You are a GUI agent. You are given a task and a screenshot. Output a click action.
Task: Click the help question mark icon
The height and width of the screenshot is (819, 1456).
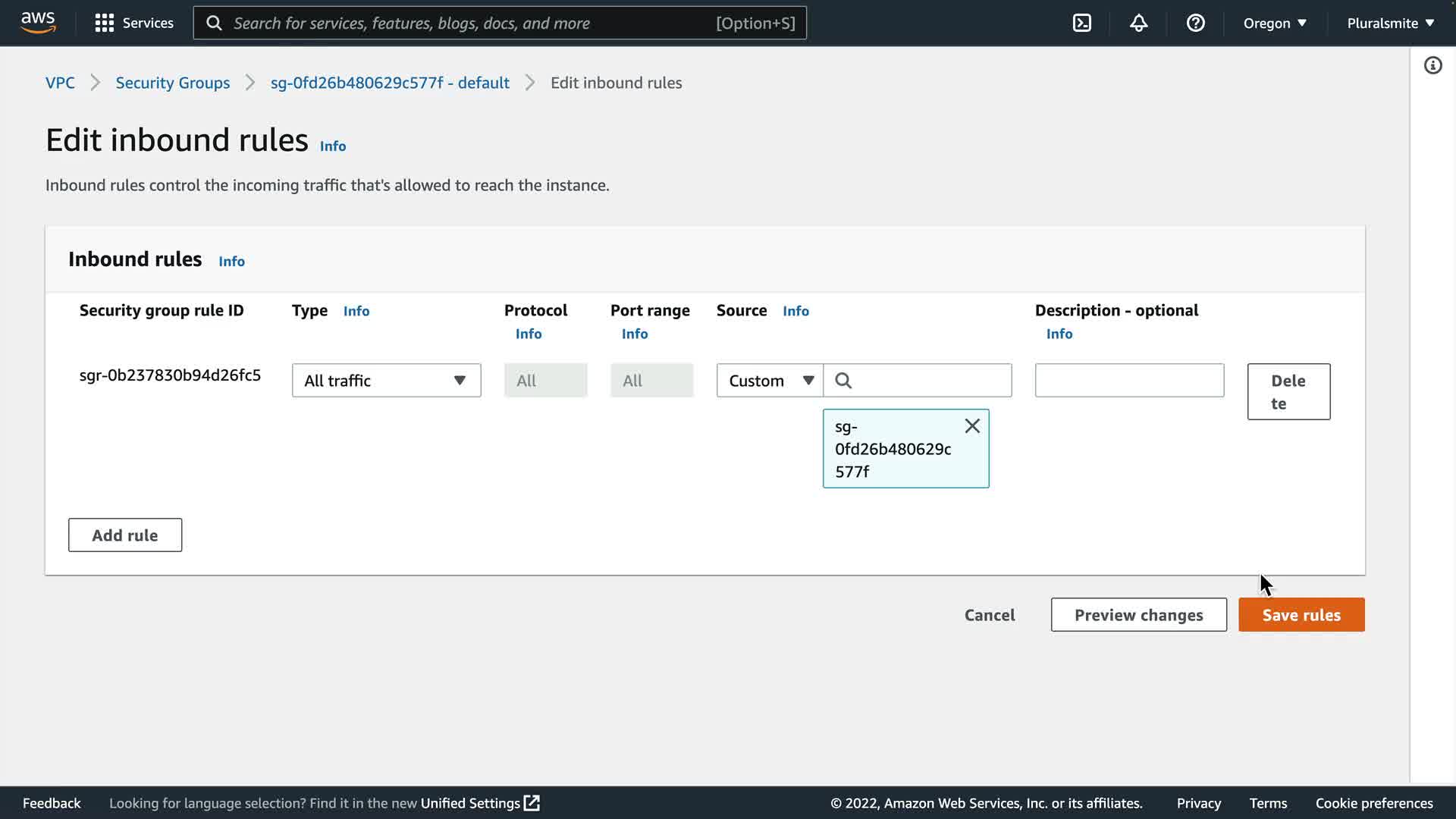(x=1195, y=23)
